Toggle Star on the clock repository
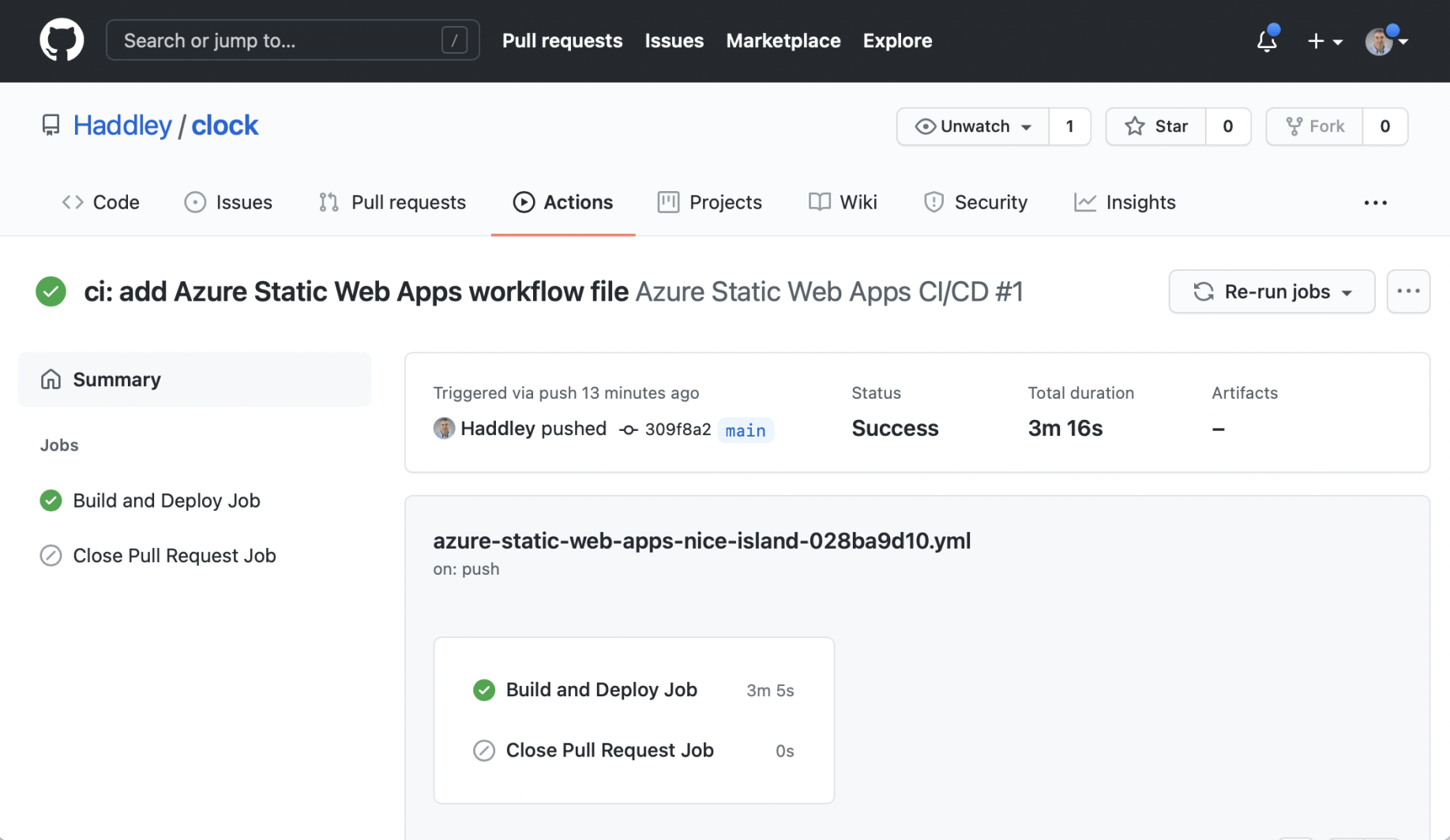 [1156, 126]
